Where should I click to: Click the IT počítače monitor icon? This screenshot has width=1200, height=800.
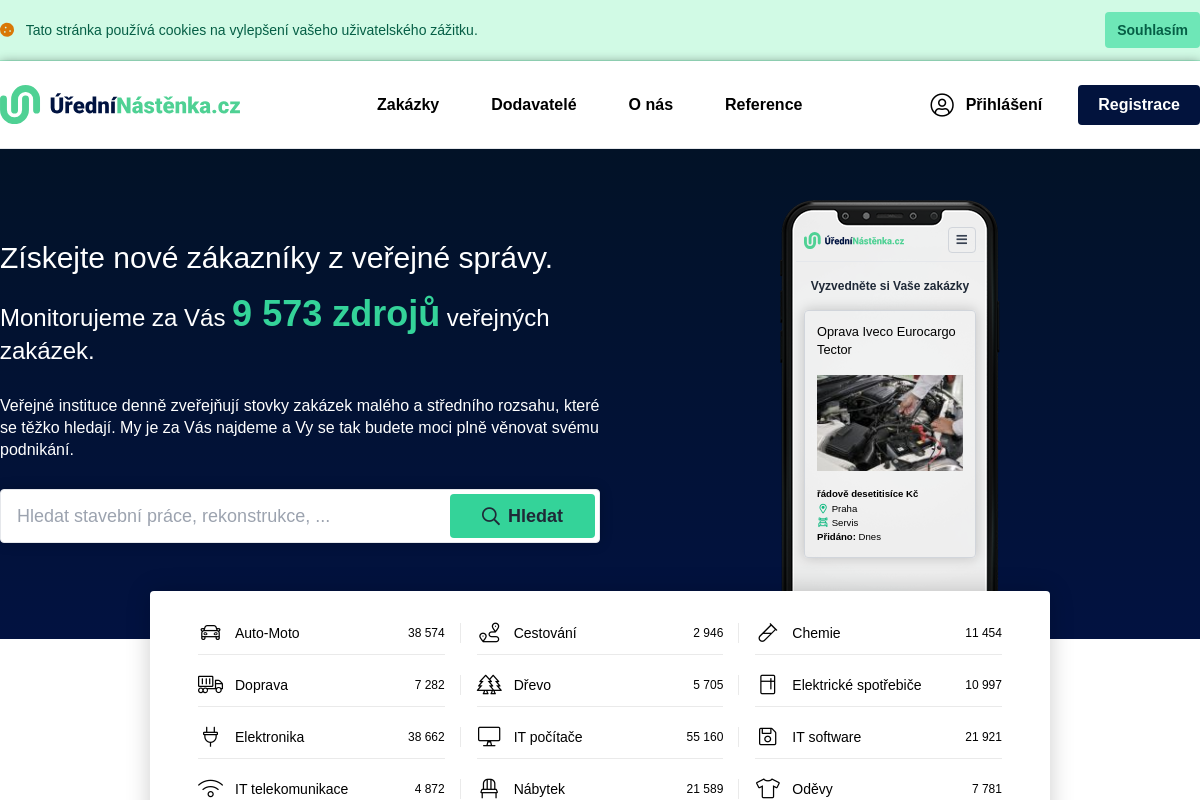tap(489, 737)
